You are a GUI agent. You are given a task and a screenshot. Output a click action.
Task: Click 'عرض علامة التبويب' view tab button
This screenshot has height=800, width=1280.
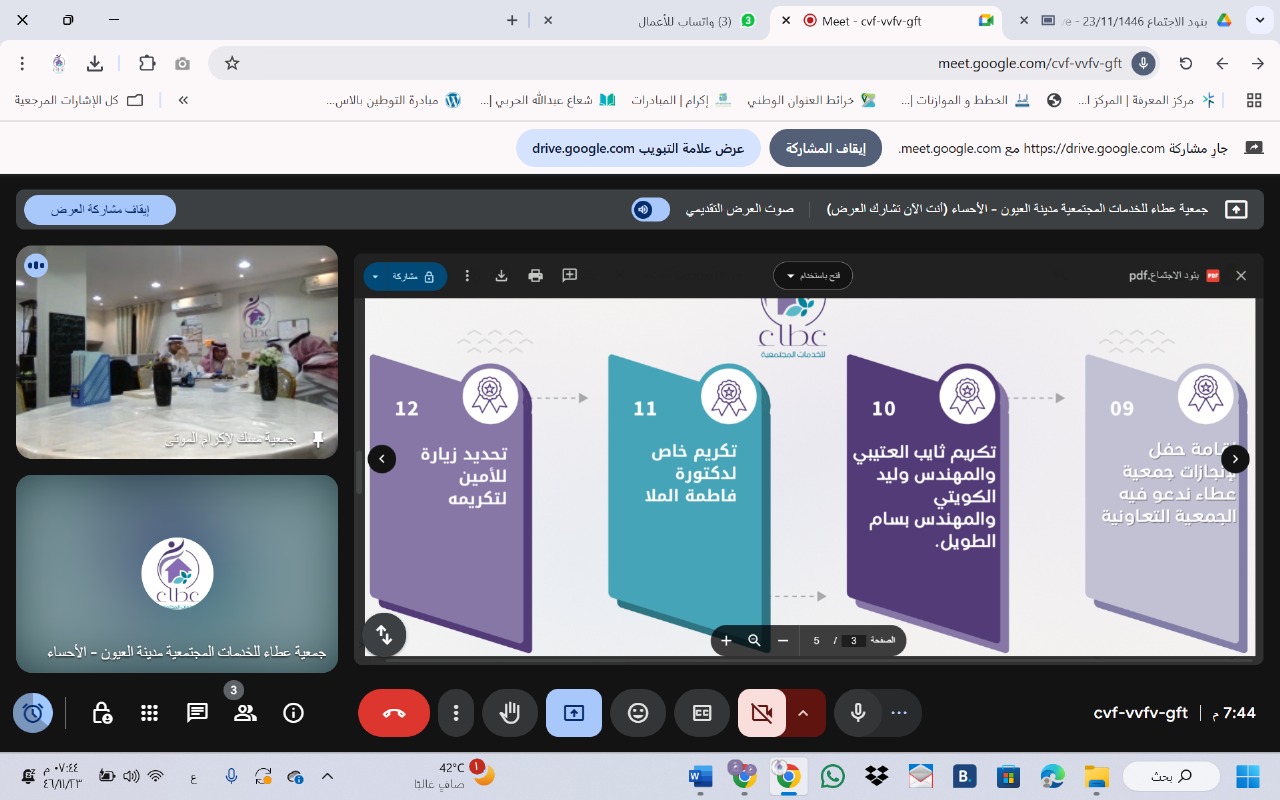tap(638, 148)
